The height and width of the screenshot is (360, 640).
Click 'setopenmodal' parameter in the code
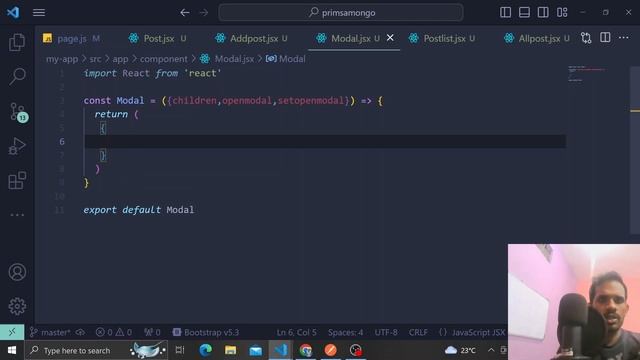[x=311, y=100]
